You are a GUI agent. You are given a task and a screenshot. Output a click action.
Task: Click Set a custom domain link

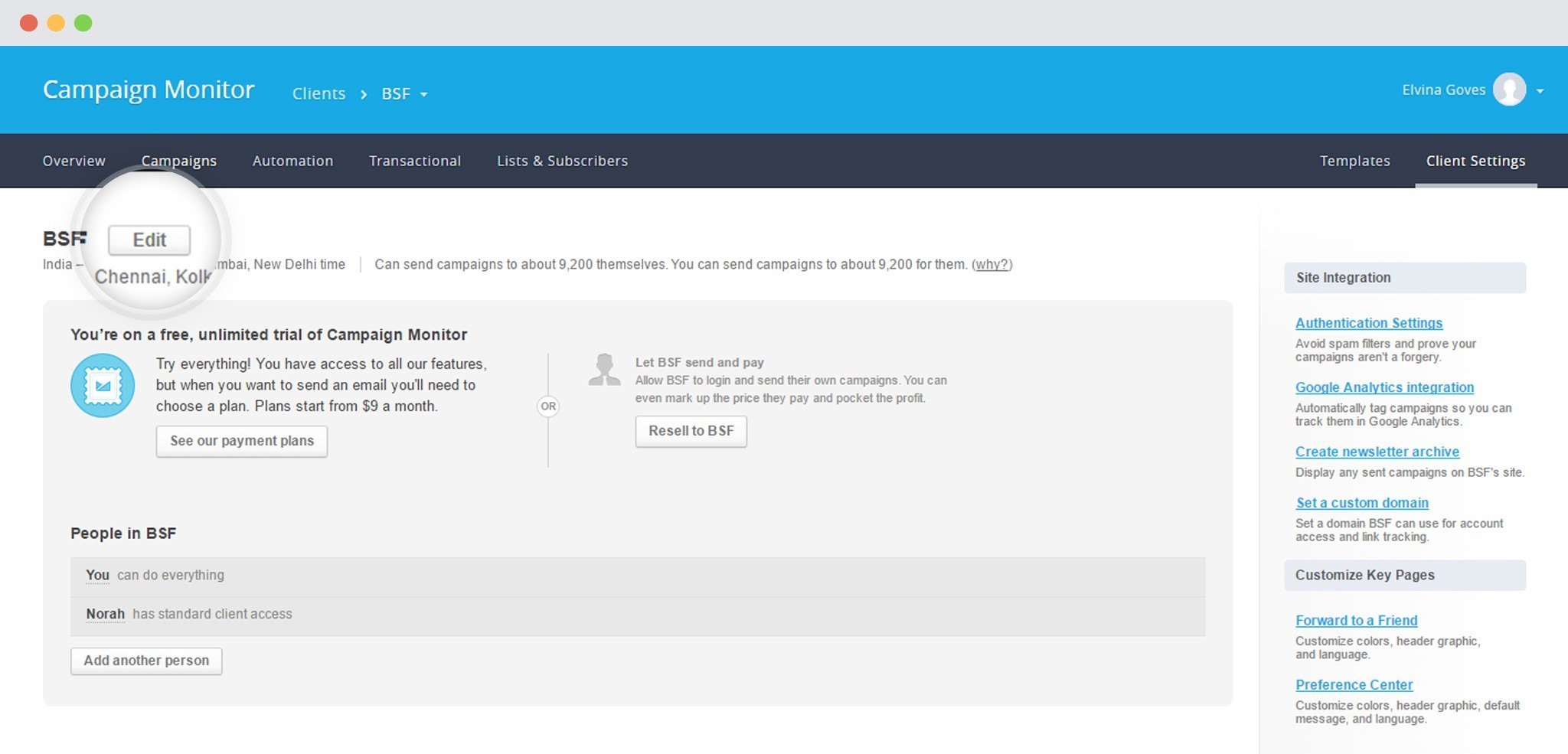[x=1362, y=503]
